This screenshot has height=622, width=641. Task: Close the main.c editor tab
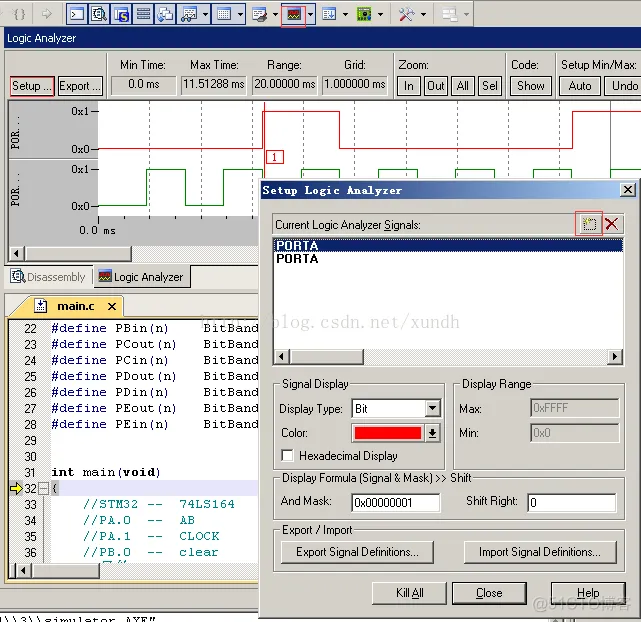coord(112,306)
